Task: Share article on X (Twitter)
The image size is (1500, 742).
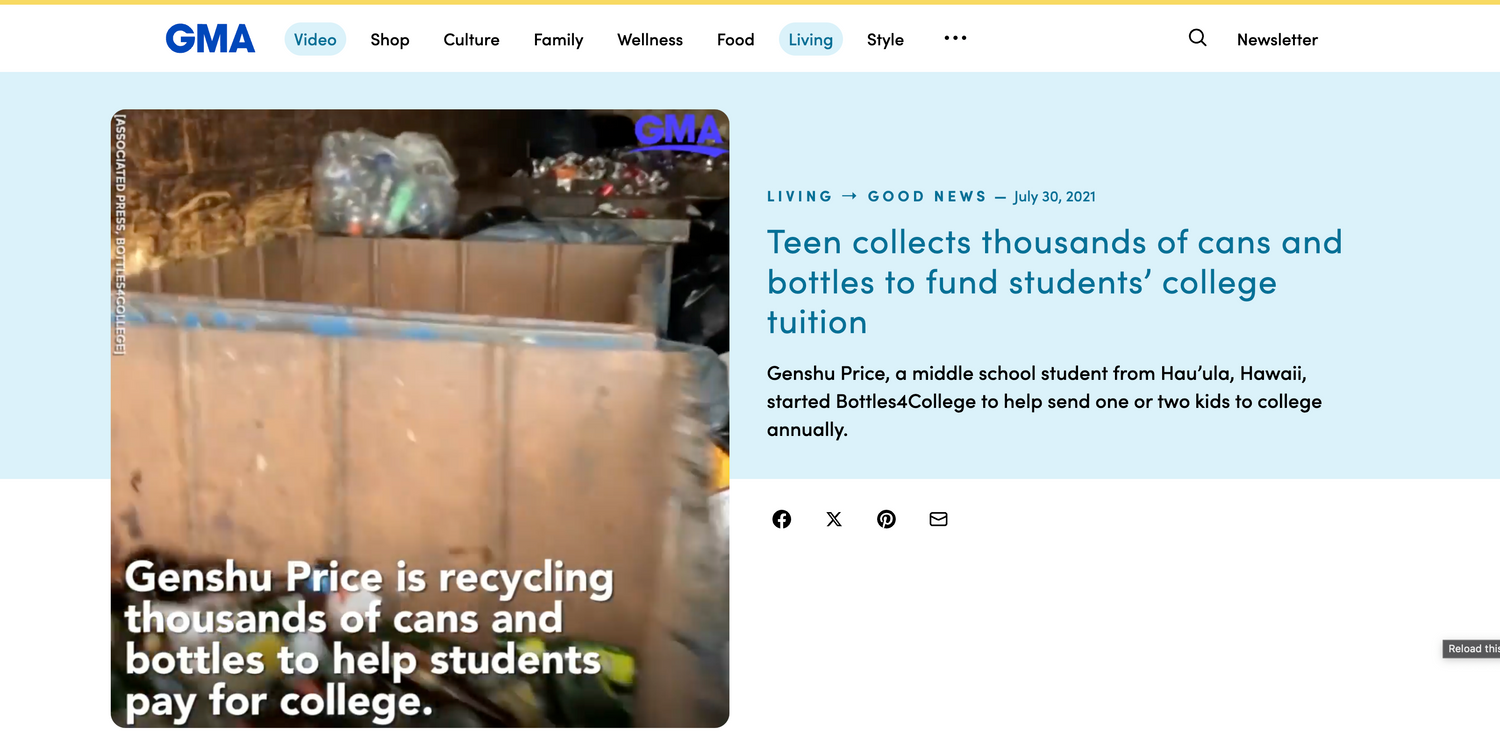Action: click(834, 519)
